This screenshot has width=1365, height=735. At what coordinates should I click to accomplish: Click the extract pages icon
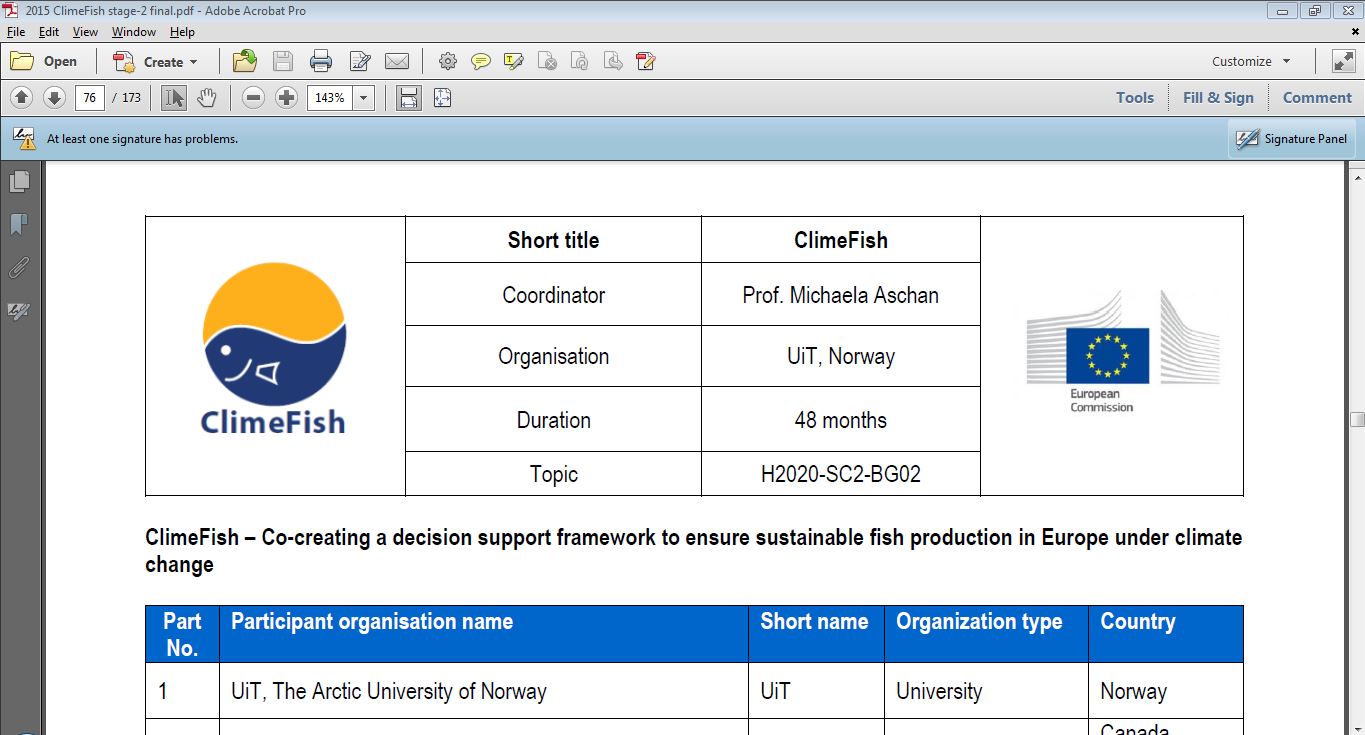tap(613, 61)
